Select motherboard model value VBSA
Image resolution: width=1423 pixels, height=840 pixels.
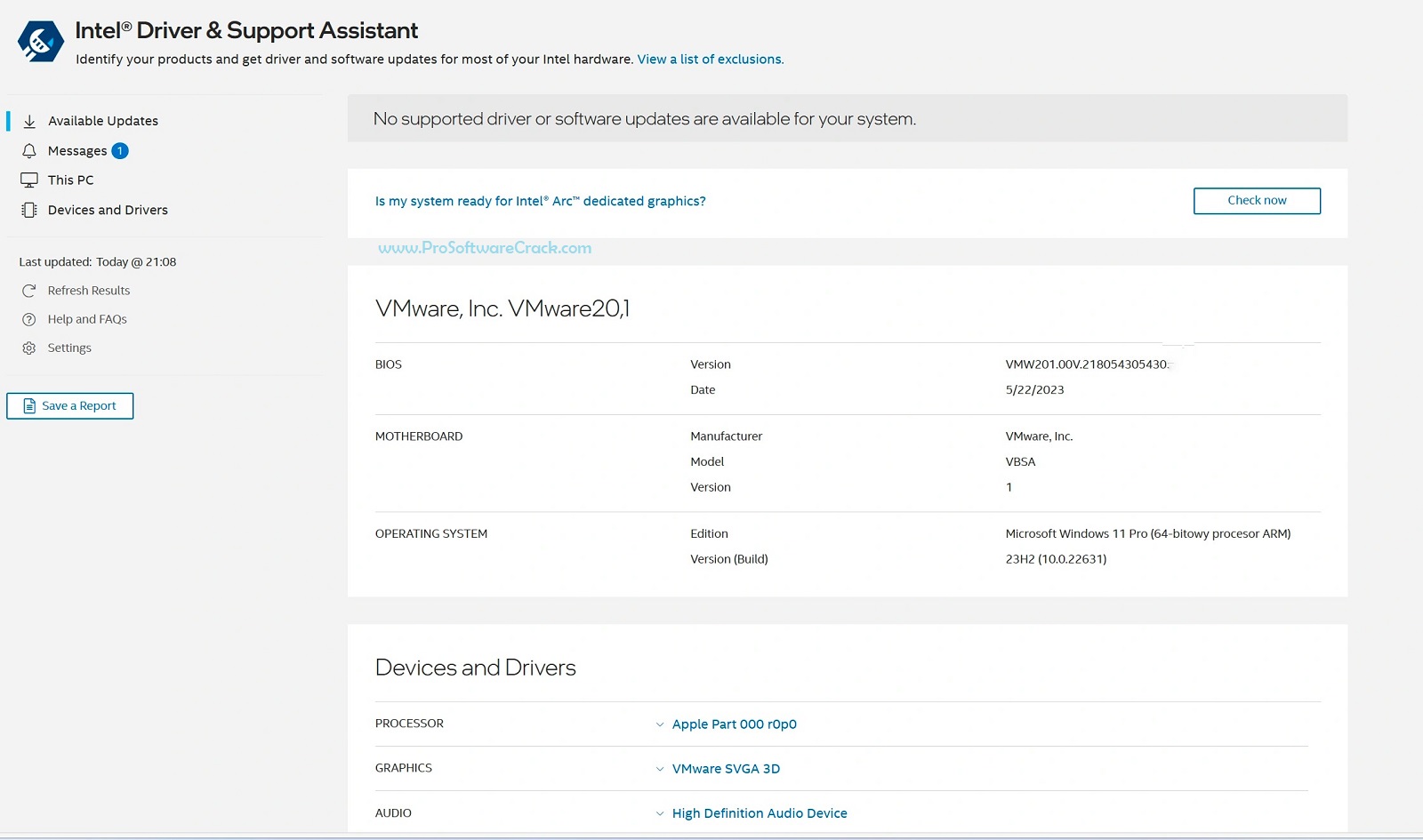coord(1020,462)
